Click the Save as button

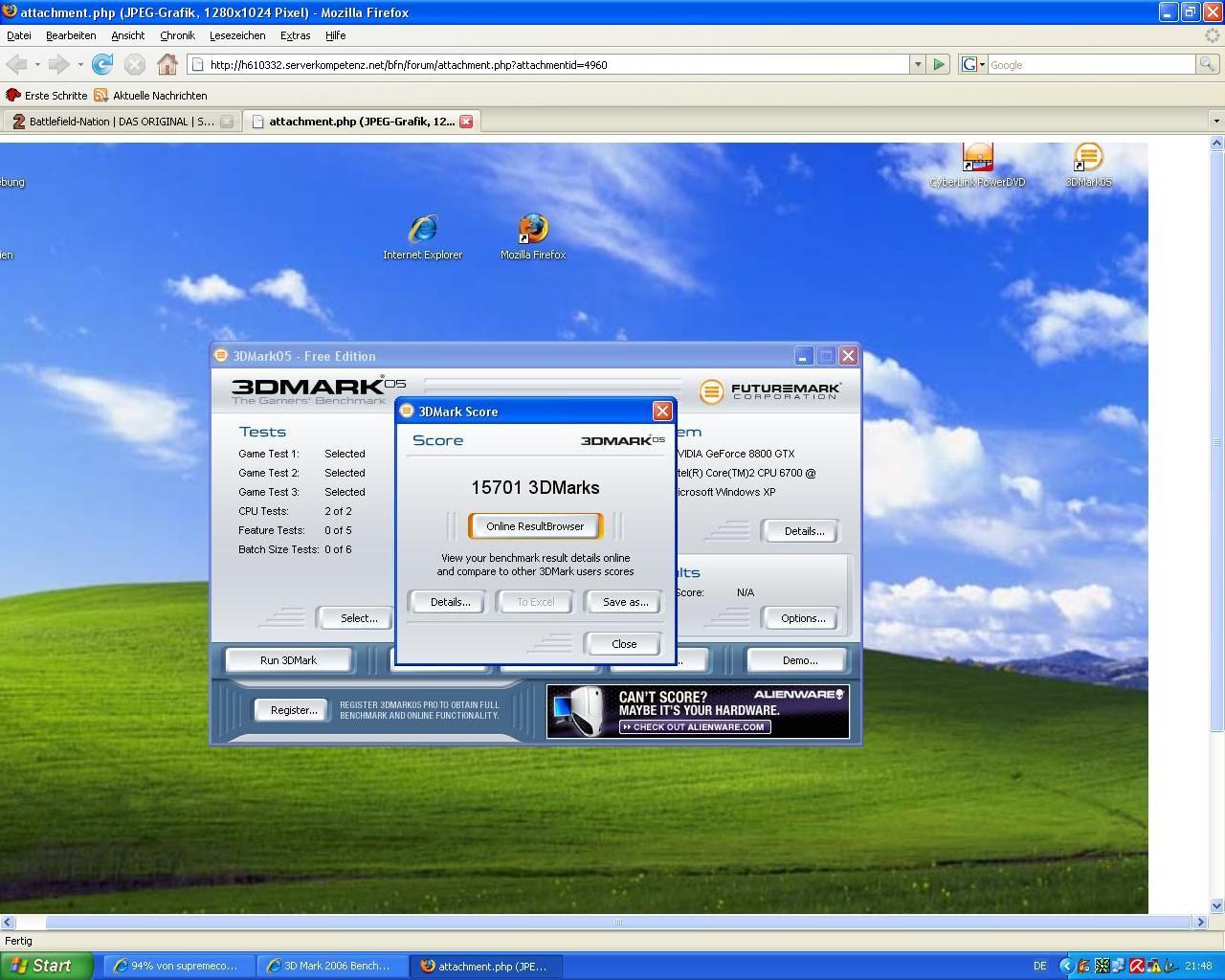pos(625,602)
